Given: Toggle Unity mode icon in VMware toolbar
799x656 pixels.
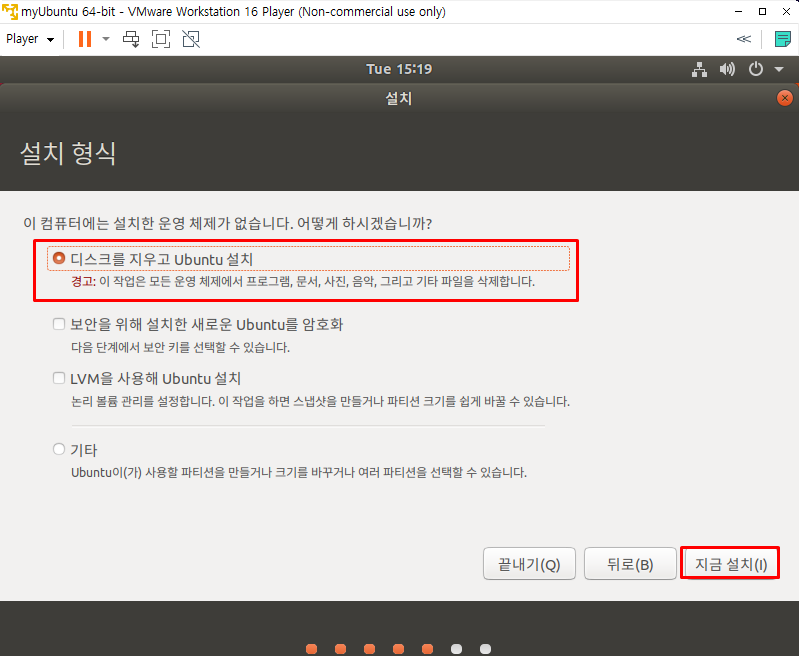Looking at the screenshot, I should [191, 39].
